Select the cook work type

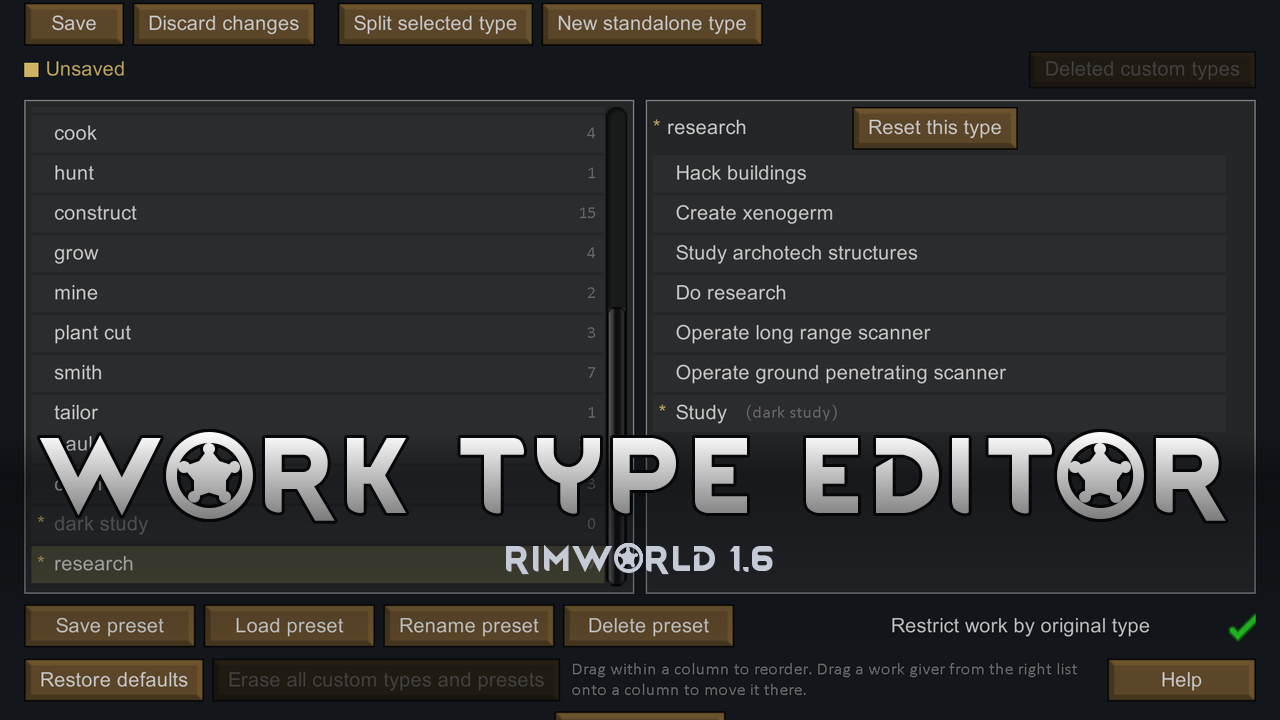pos(318,133)
